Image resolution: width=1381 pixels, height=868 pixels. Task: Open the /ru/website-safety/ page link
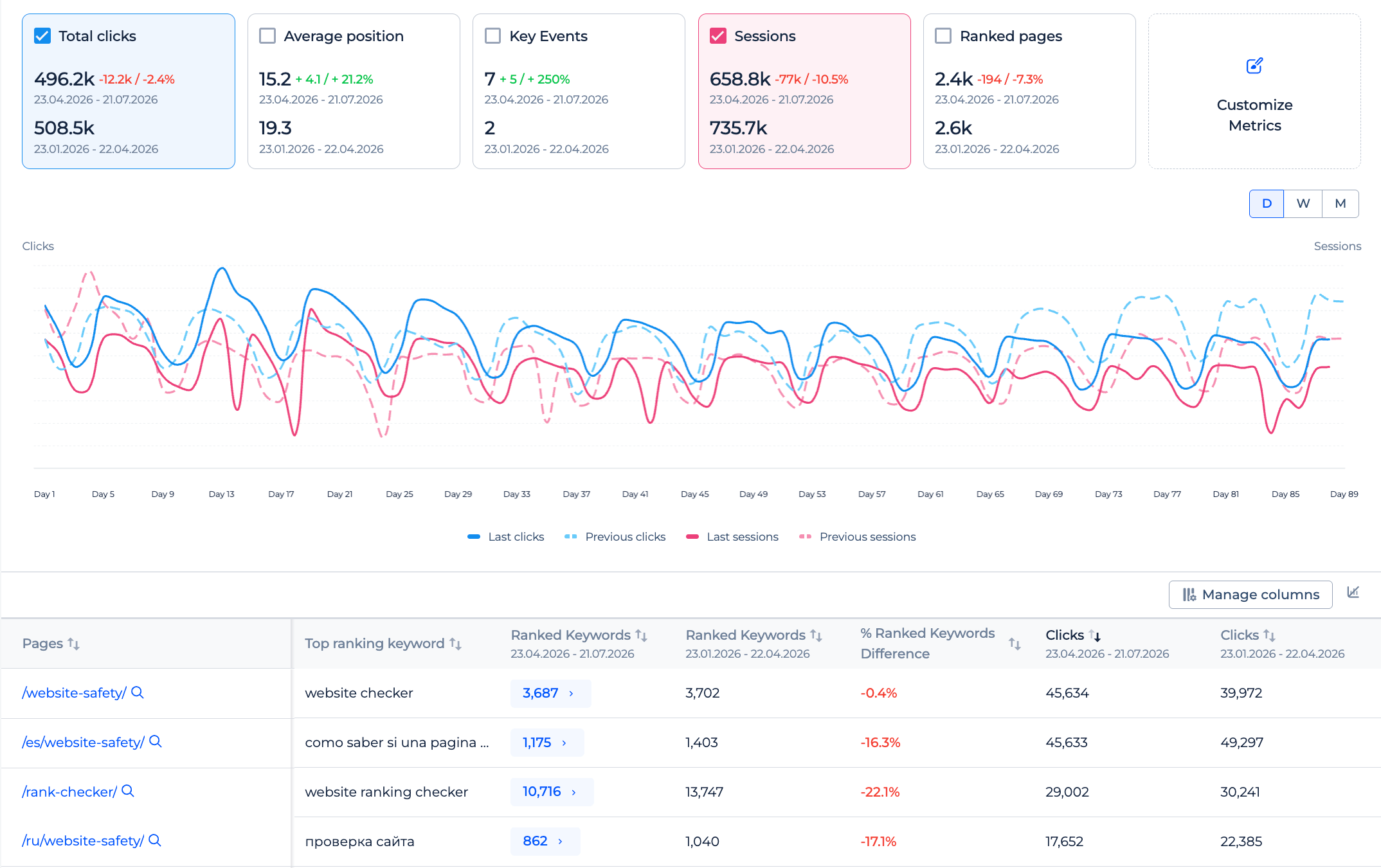pos(83,841)
